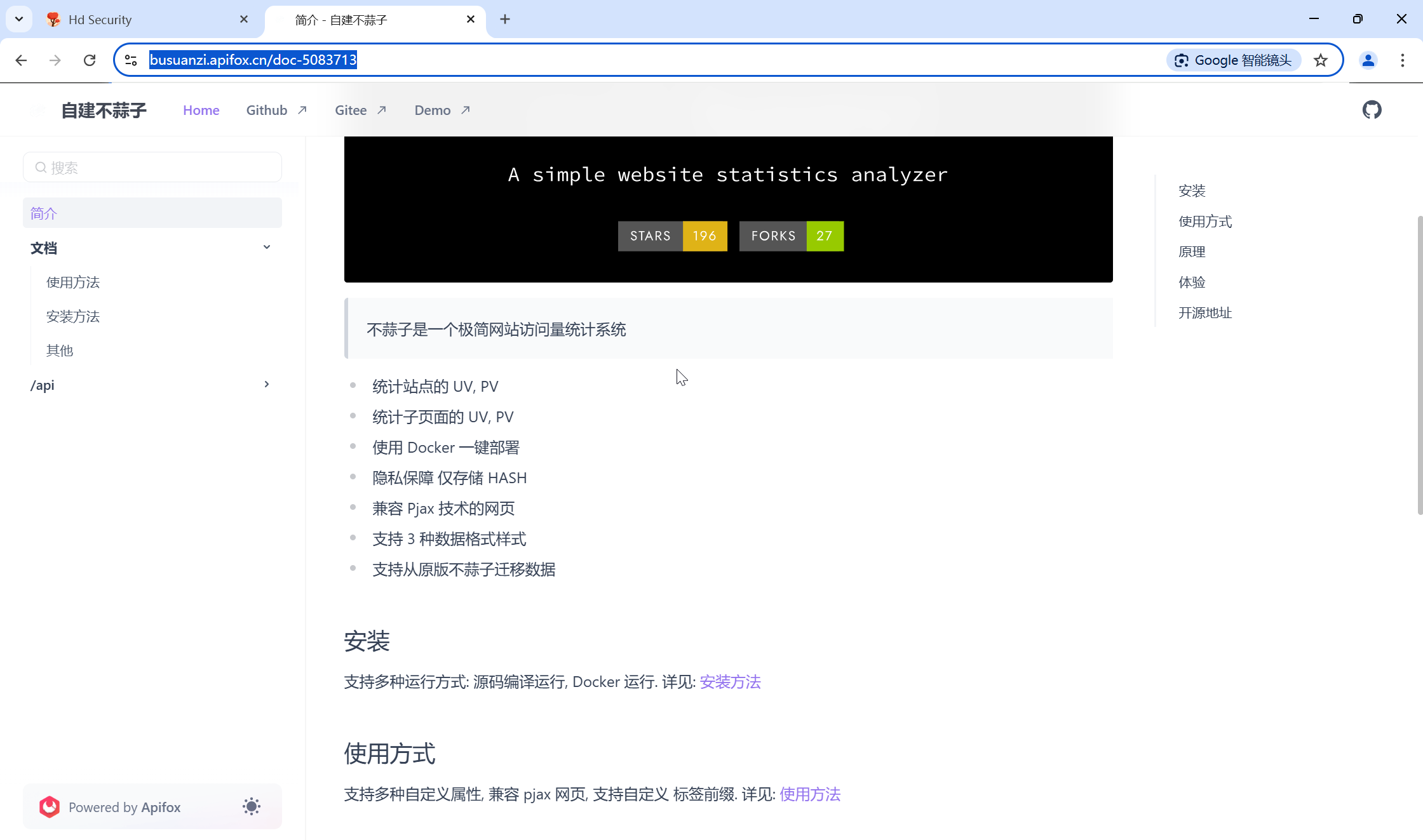Image resolution: width=1423 pixels, height=840 pixels.
Task: Open 使用方法 in the sidebar
Action: click(73, 283)
